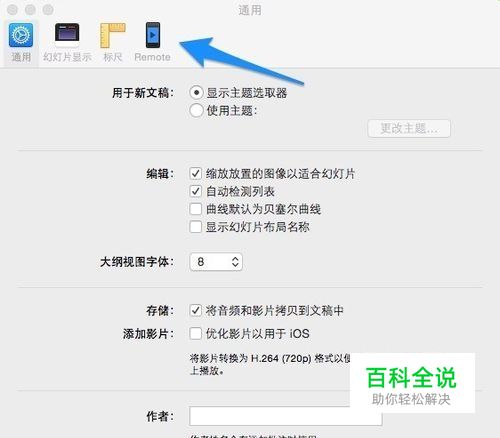This screenshot has width=500, height=438.
Task: Uncheck 将音频和影片拷贝到文稿中 checkbox
Action: pyautogui.click(x=195, y=310)
